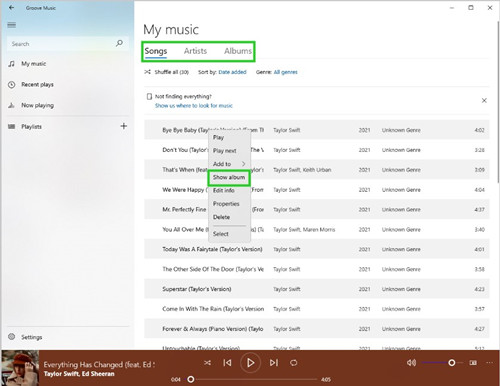Click the now playing album art thumbnail
Screen dimensions: 500x386
click(20, 368)
